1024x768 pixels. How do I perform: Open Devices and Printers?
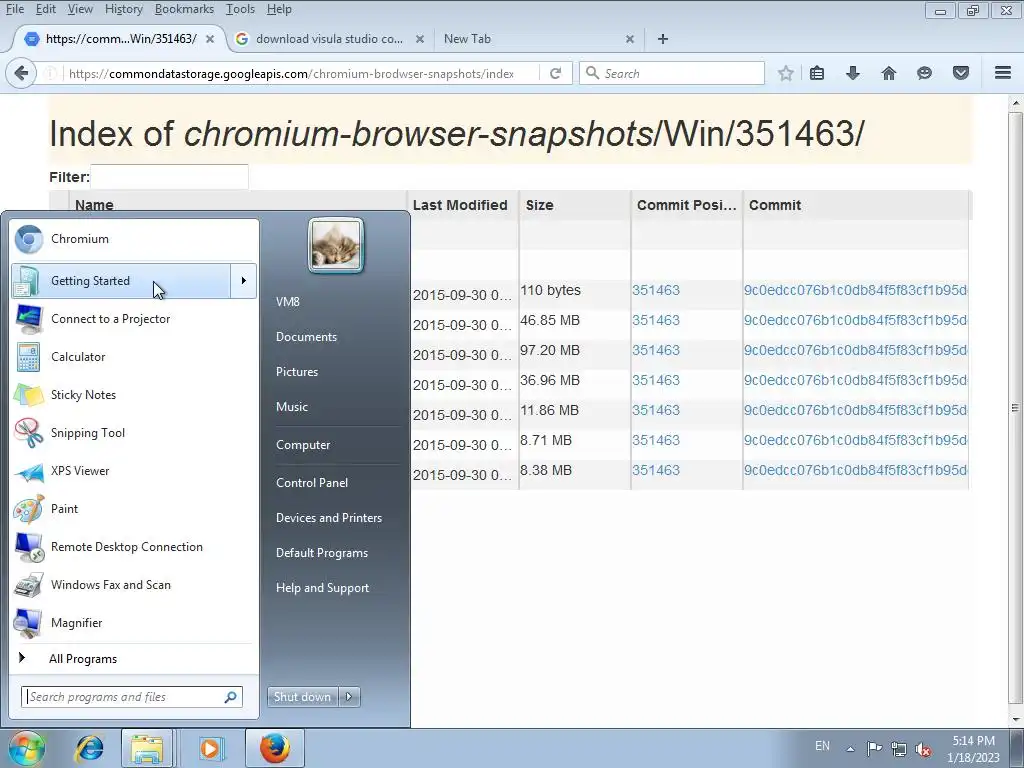coord(329,518)
